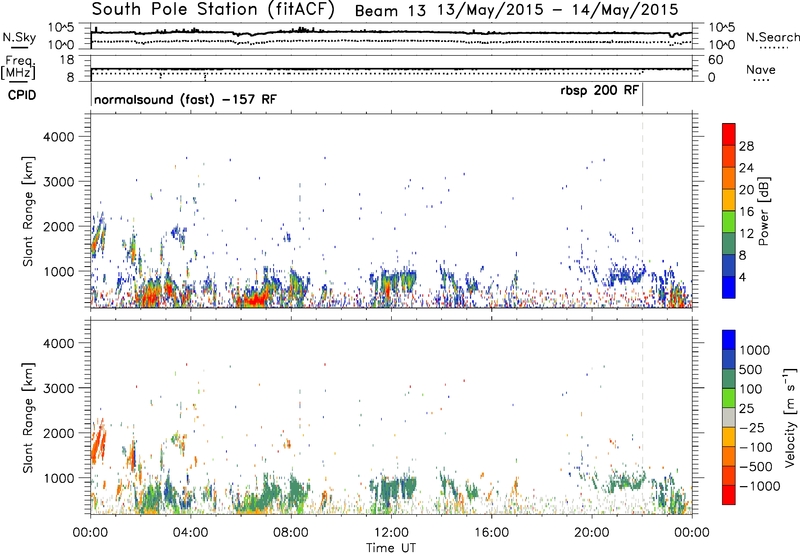Pick Power colorbar segment between 20 and 24
This screenshot has height=554, width=800.
(x=729, y=177)
